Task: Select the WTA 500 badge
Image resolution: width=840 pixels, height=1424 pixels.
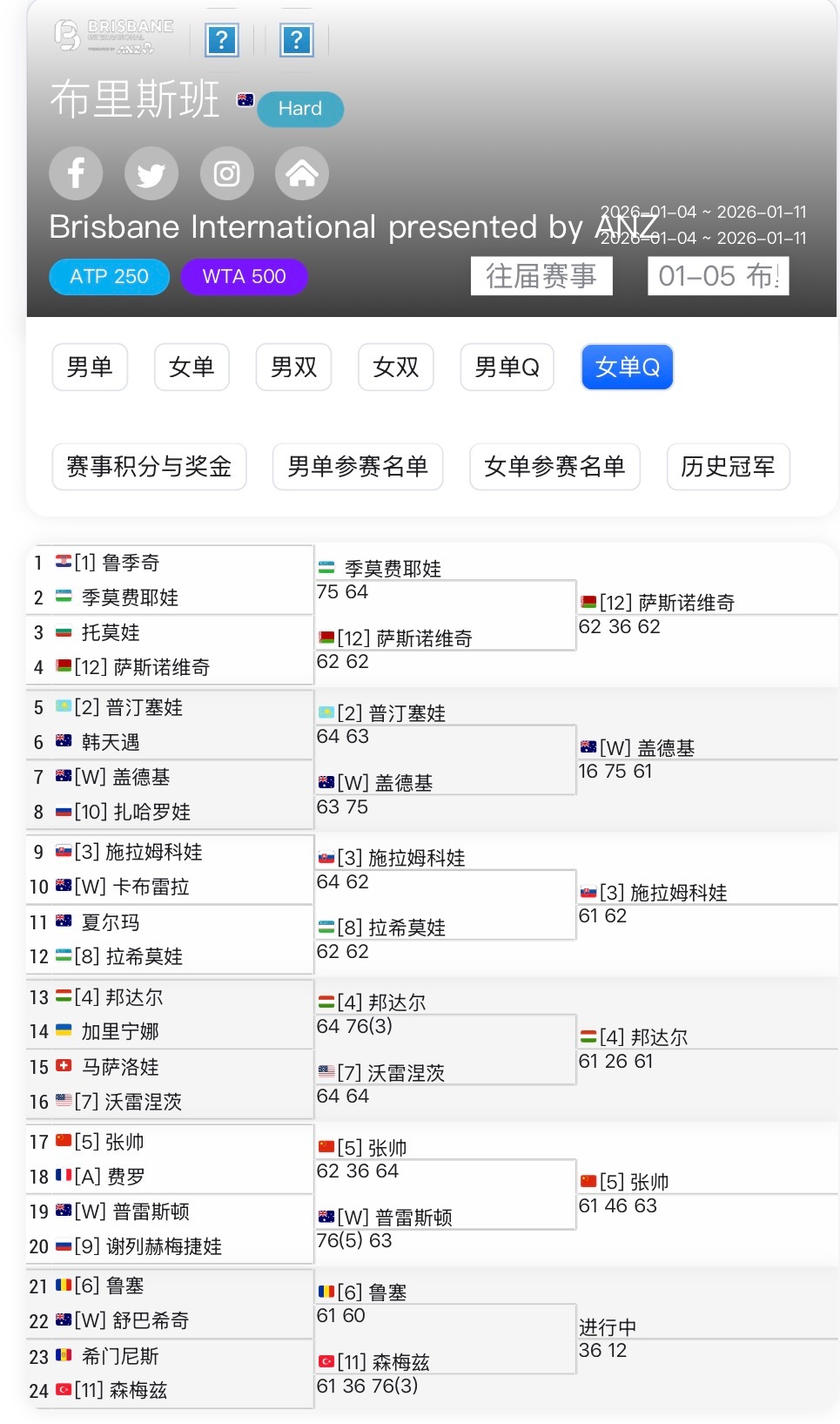Action: pyautogui.click(x=244, y=277)
